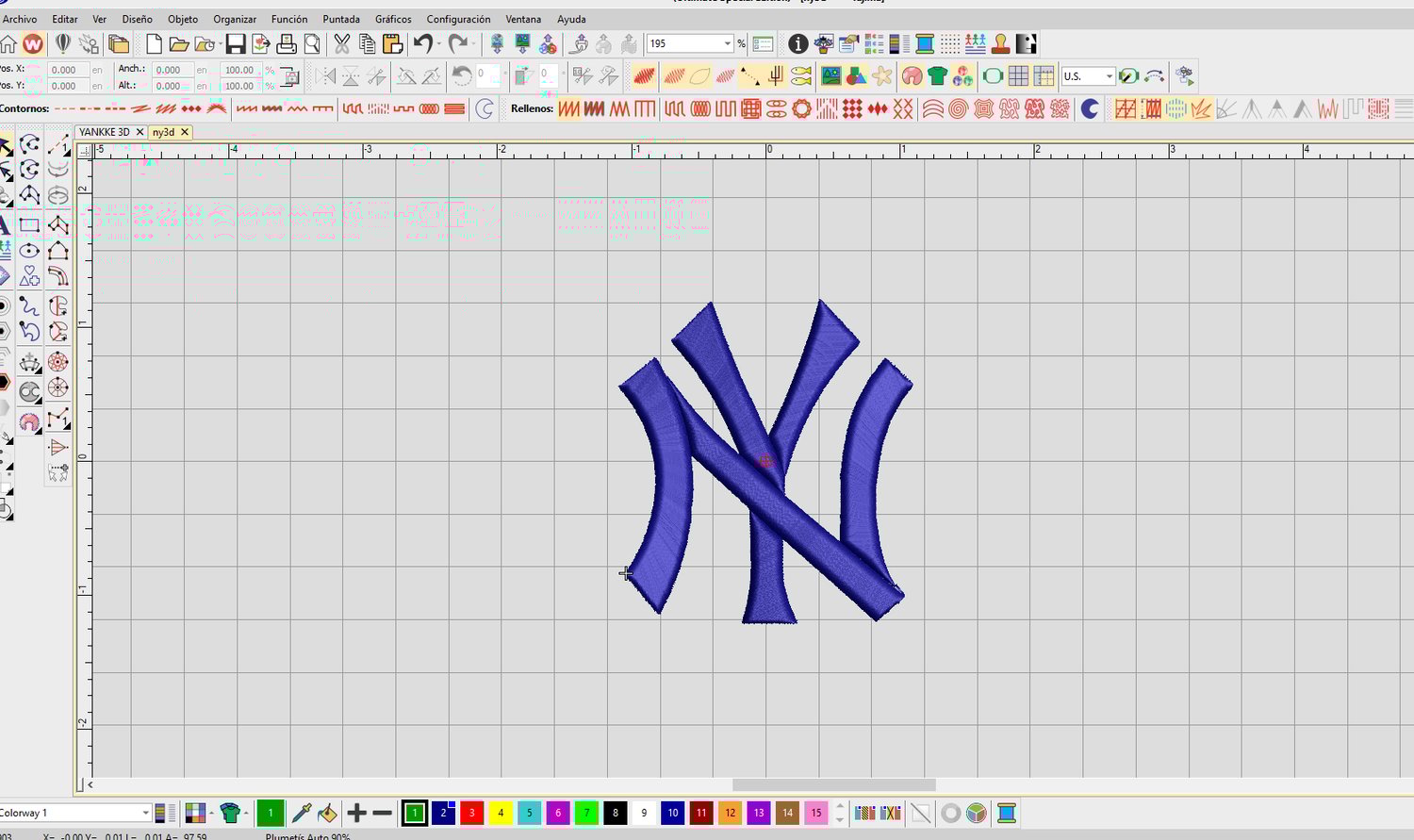The width and height of the screenshot is (1414, 840).
Task: Open a design with the folder icon
Action: point(179,43)
